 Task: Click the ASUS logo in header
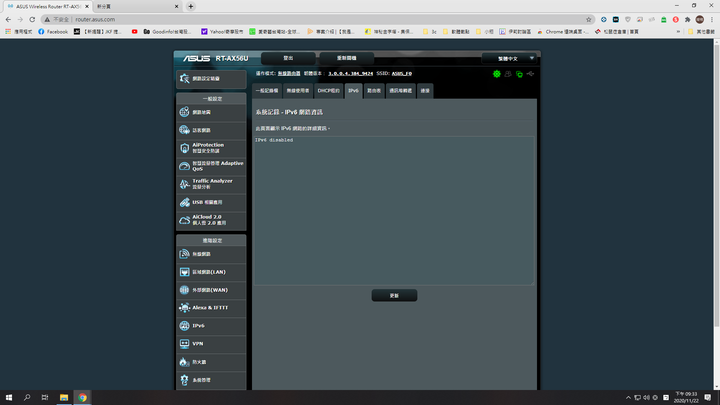[x=197, y=58]
